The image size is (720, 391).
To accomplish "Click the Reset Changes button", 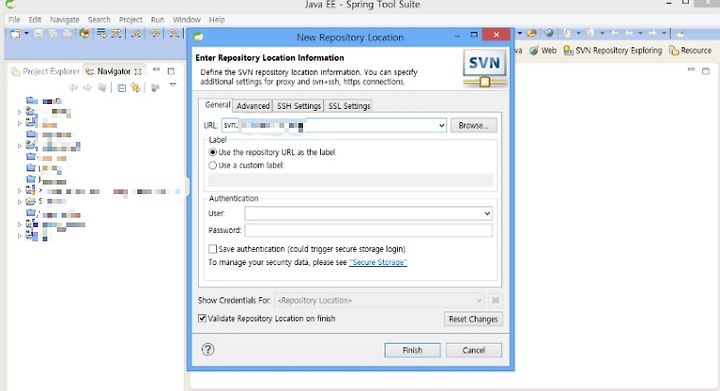I will pyautogui.click(x=473, y=319).
